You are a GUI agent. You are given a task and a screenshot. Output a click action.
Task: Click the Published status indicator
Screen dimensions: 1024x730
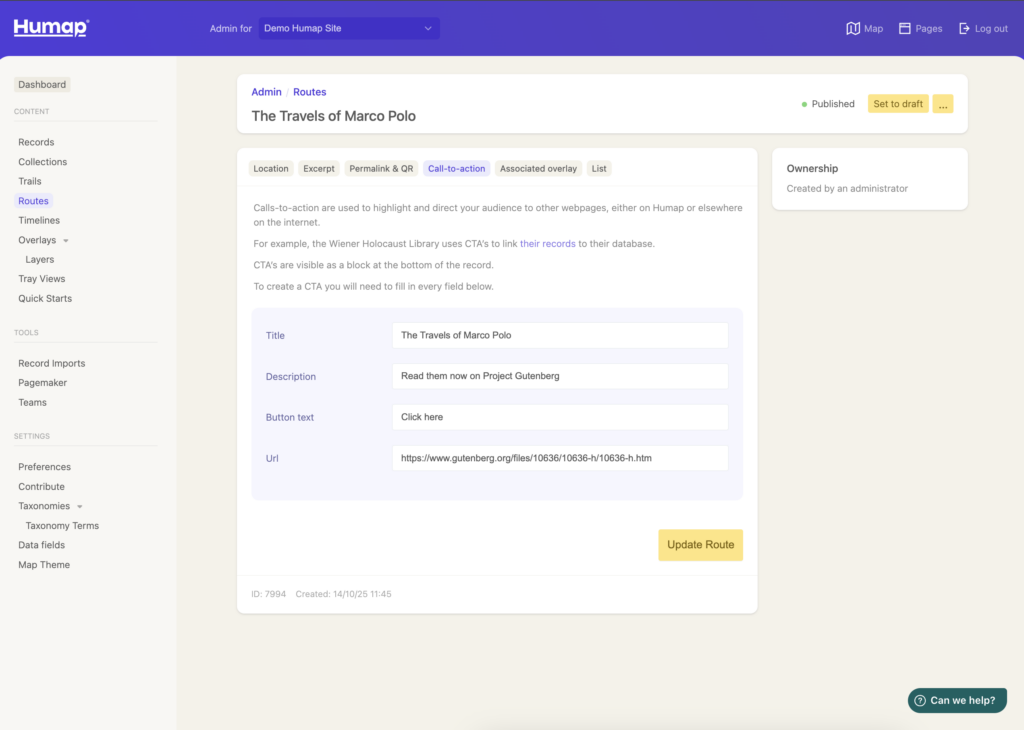pyautogui.click(x=828, y=103)
